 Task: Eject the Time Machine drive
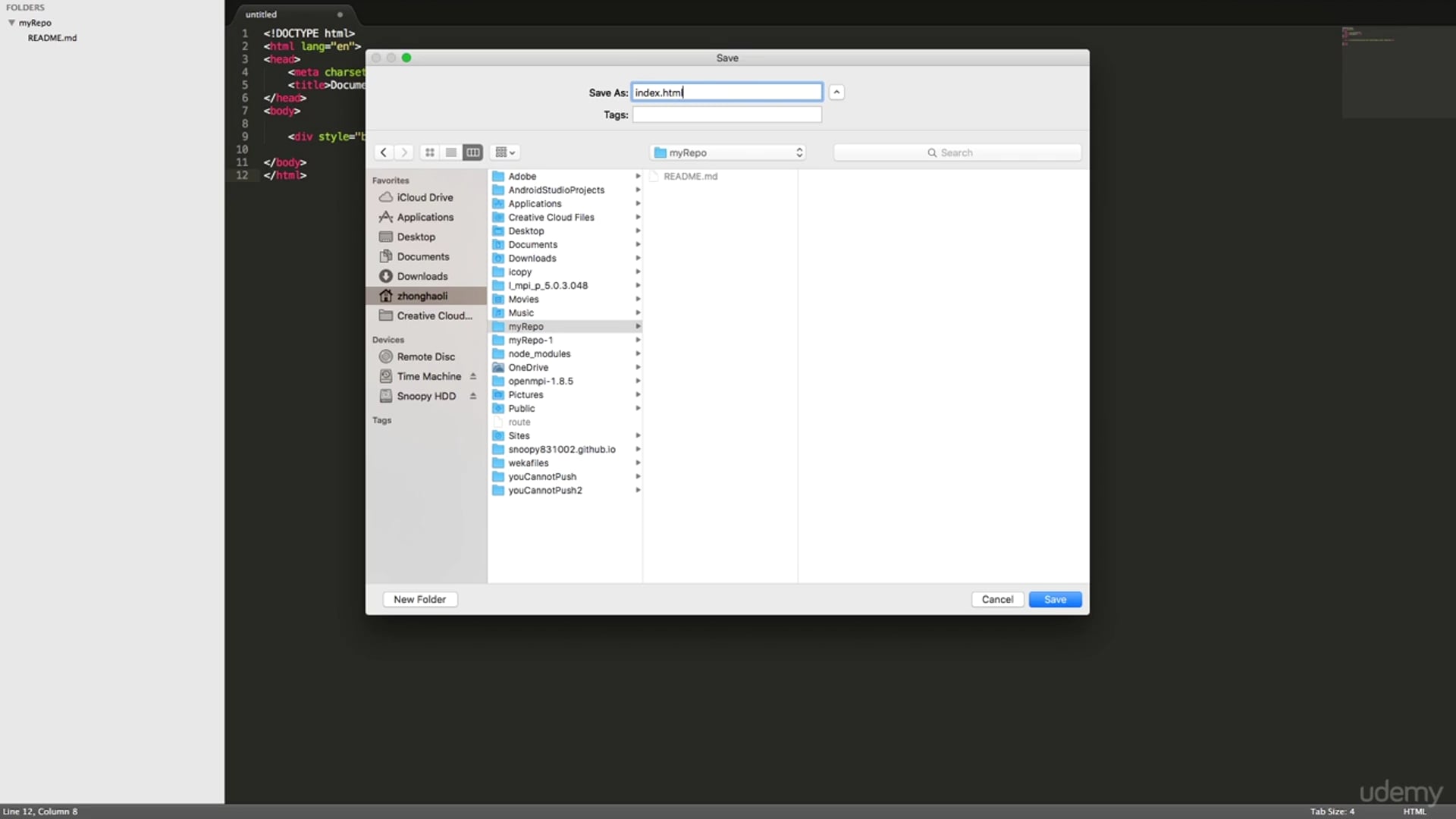coord(473,376)
